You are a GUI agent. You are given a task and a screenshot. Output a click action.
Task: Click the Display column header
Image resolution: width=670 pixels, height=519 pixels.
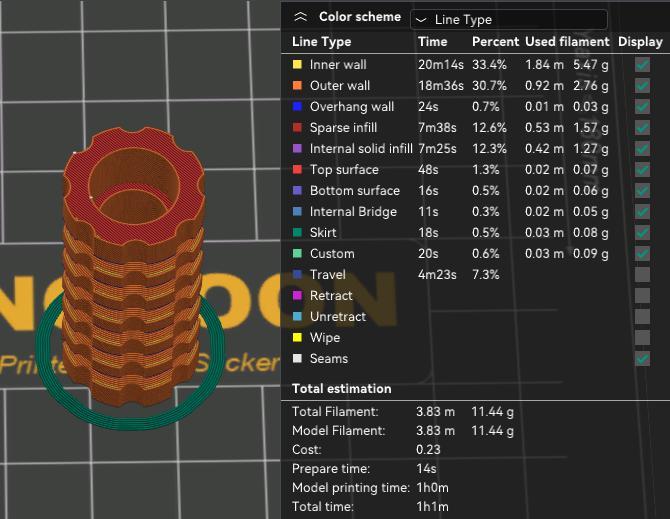pos(640,41)
